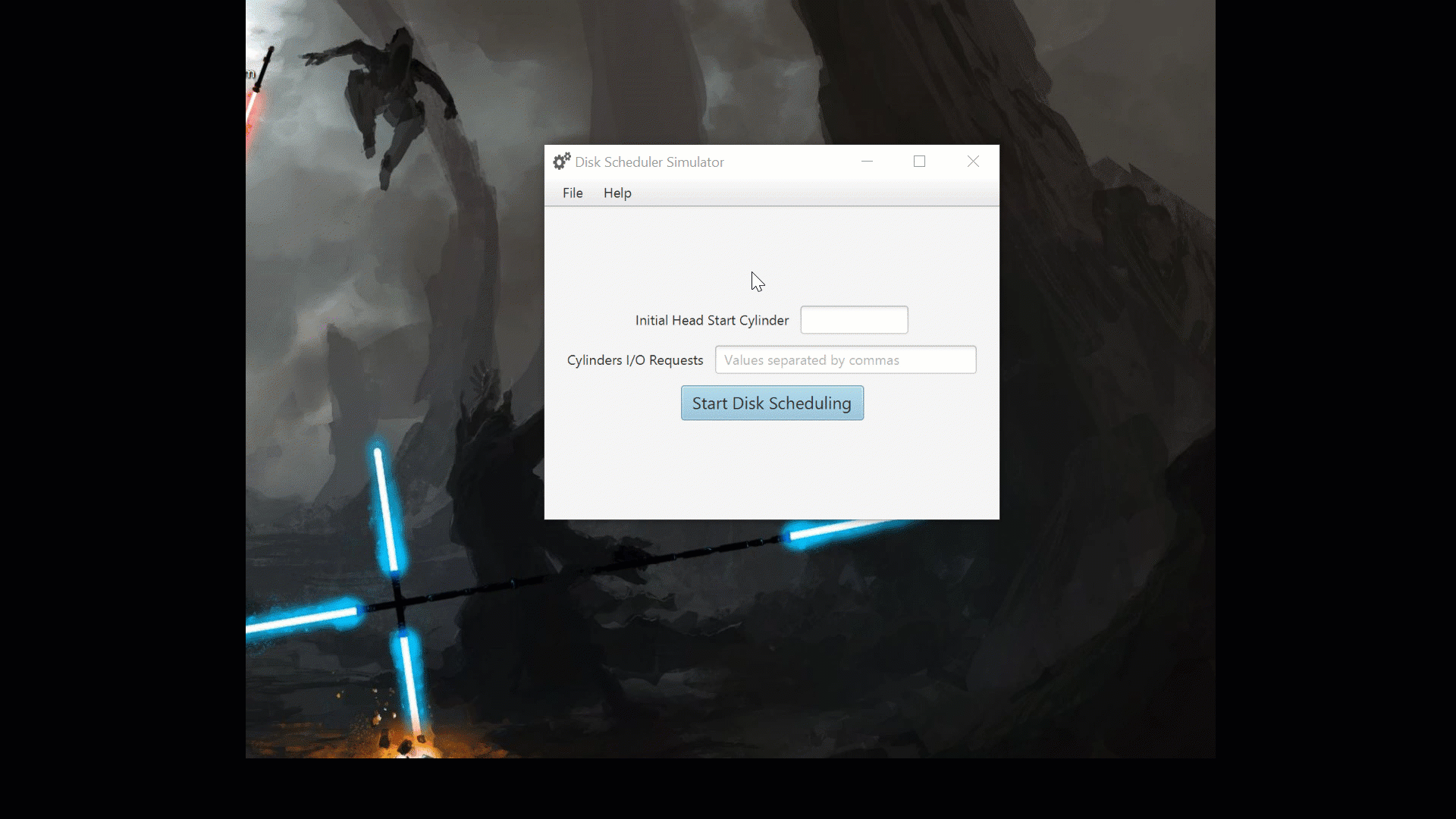The image size is (1456, 819).
Task: Click the Initial Head Start Cylinder label
Action: pyautogui.click(x=711, y=321)
